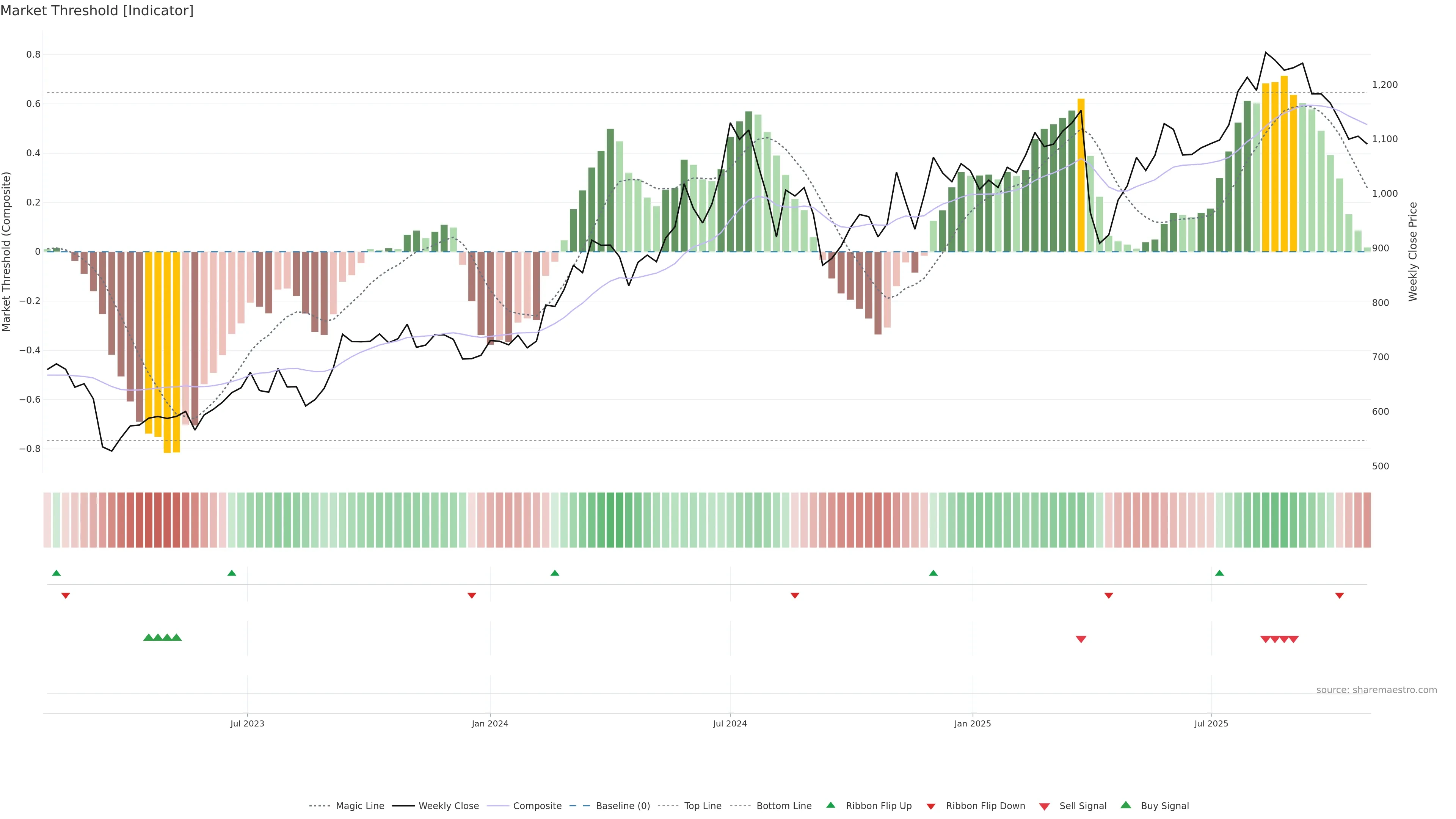Image resolution: width=1456 pixels, height=819 pixels.
Task: Click the Sell Signal legend triangle icon
Action: pos(1044,806)
